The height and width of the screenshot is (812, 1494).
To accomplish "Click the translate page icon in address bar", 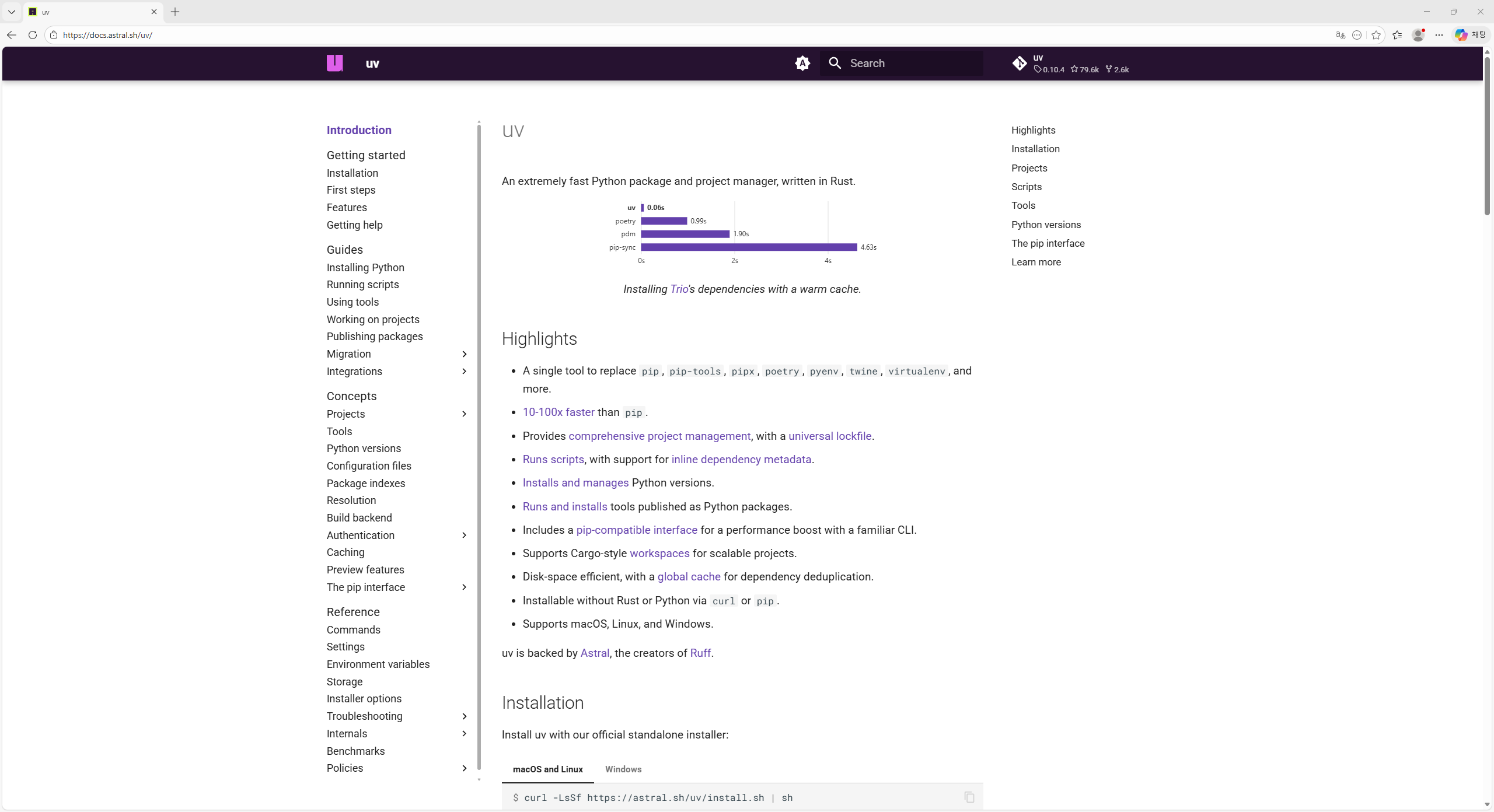I will click(x=1340, y=35).
